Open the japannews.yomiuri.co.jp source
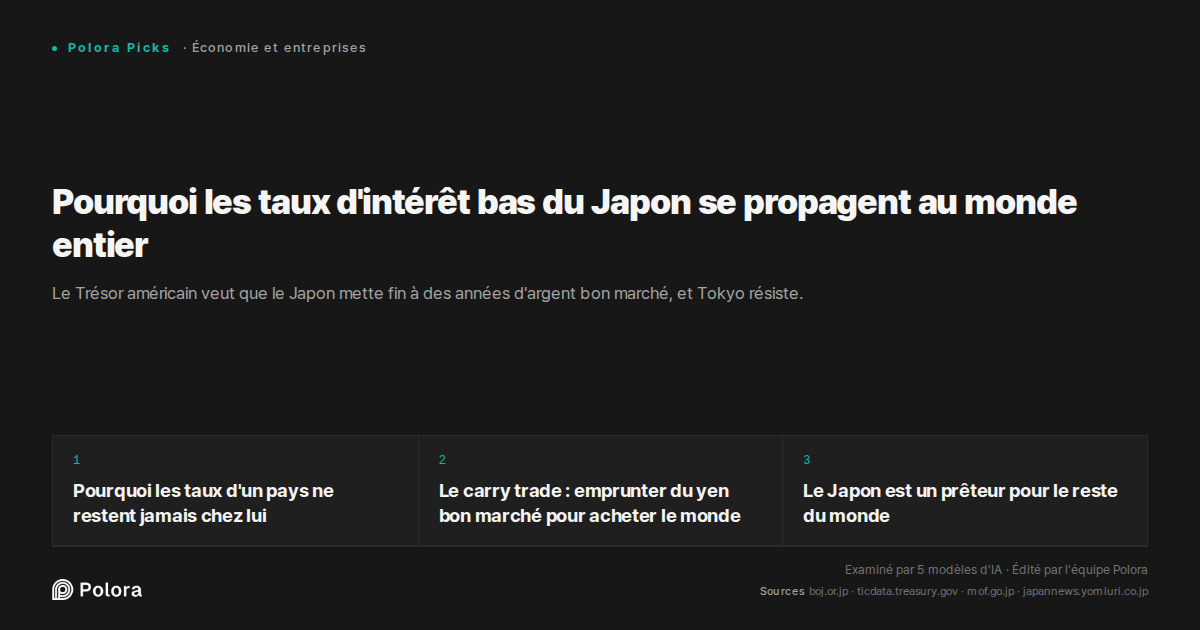 [1085, 592]
